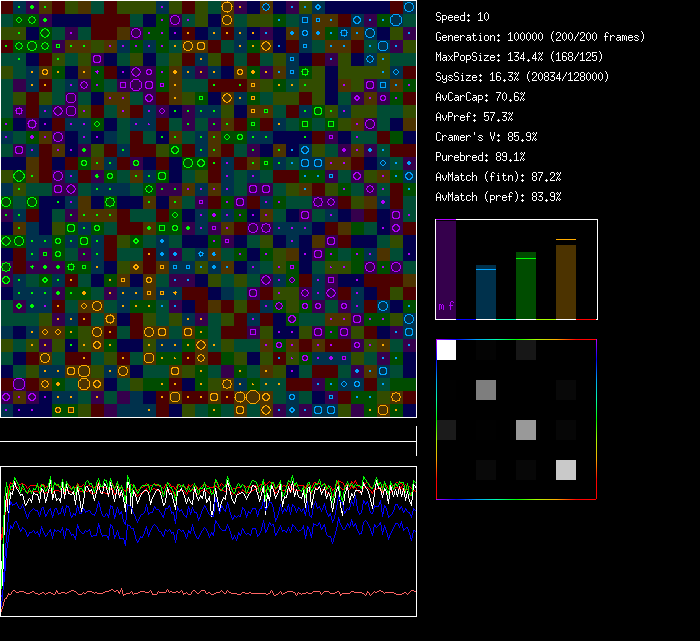Image resolution: width=700 pixels, height=641 pixels.
Task: Pick the gray matrix cell in the third row
Action: (526, 430)
